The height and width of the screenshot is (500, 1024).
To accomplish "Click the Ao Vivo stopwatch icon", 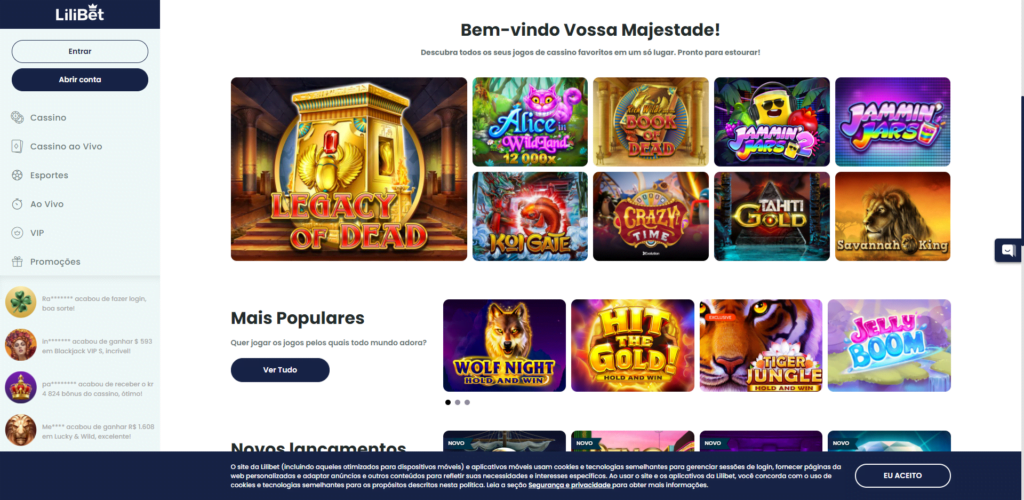I will [17, 204].
